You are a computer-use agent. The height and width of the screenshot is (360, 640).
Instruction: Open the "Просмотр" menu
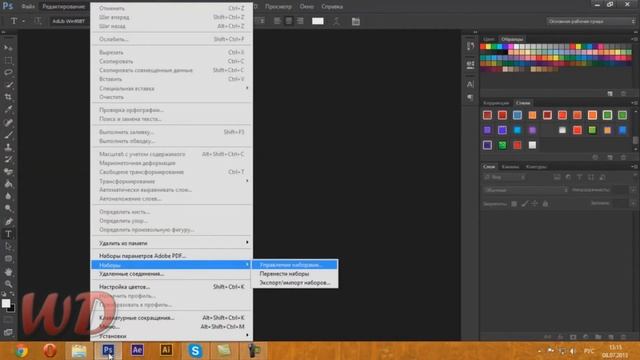click(278, 7)
